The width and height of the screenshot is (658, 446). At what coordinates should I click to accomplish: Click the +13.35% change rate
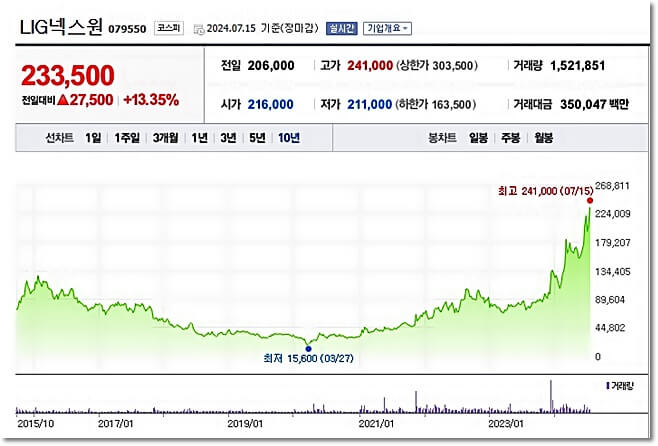click(x=151, y=100)
